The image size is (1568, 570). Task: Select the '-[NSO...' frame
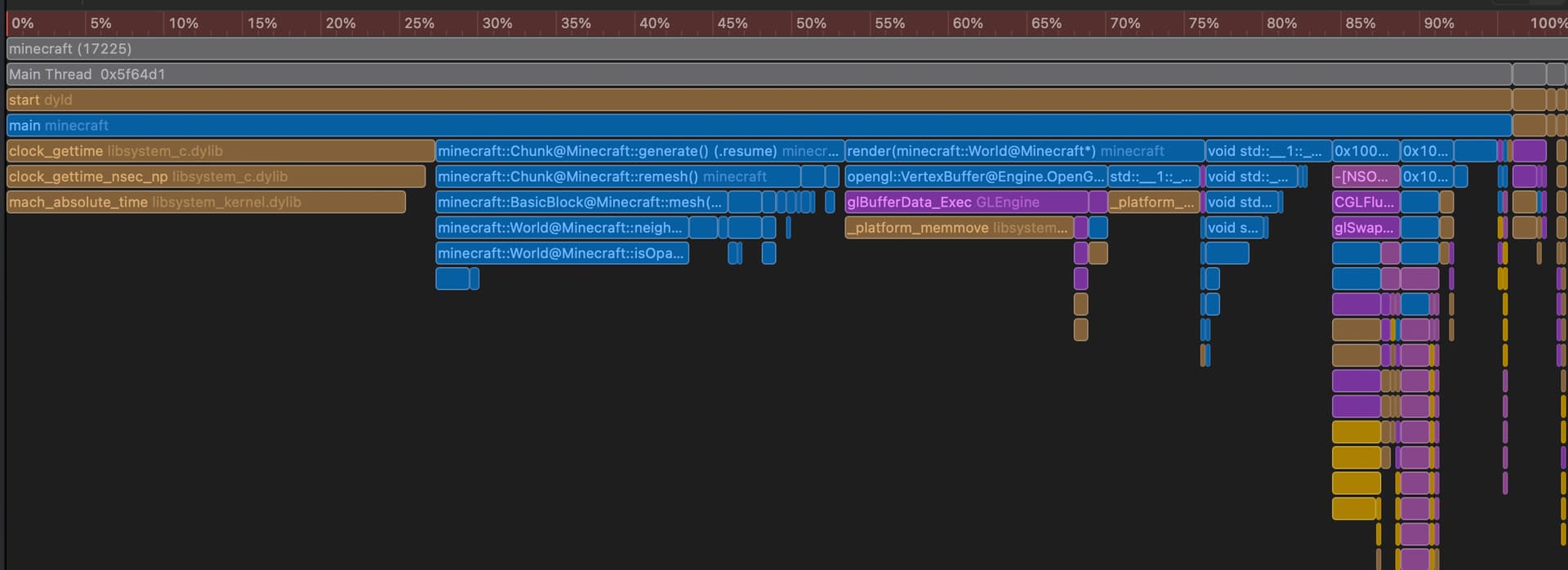1365,176
